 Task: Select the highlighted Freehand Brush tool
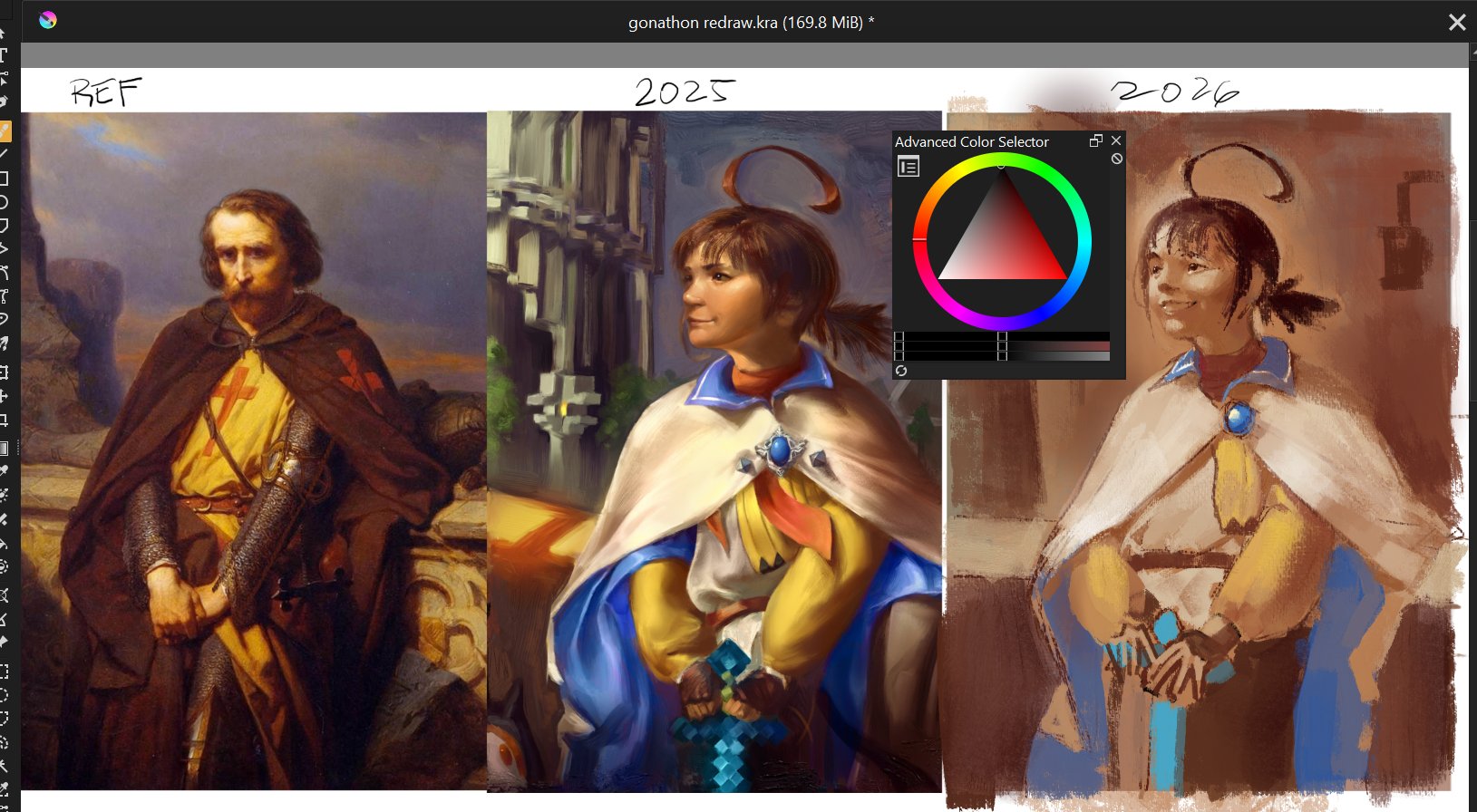coord(5,130)
